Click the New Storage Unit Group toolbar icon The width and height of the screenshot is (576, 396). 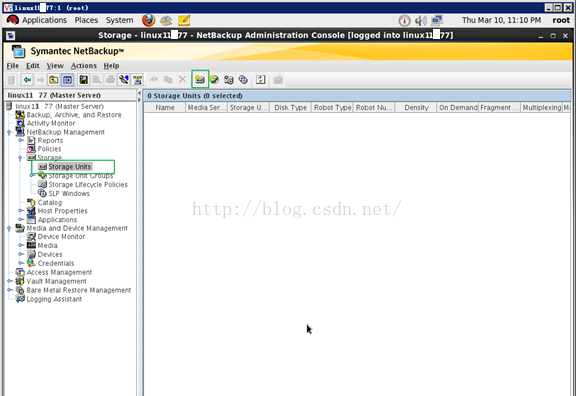[214, 79]
